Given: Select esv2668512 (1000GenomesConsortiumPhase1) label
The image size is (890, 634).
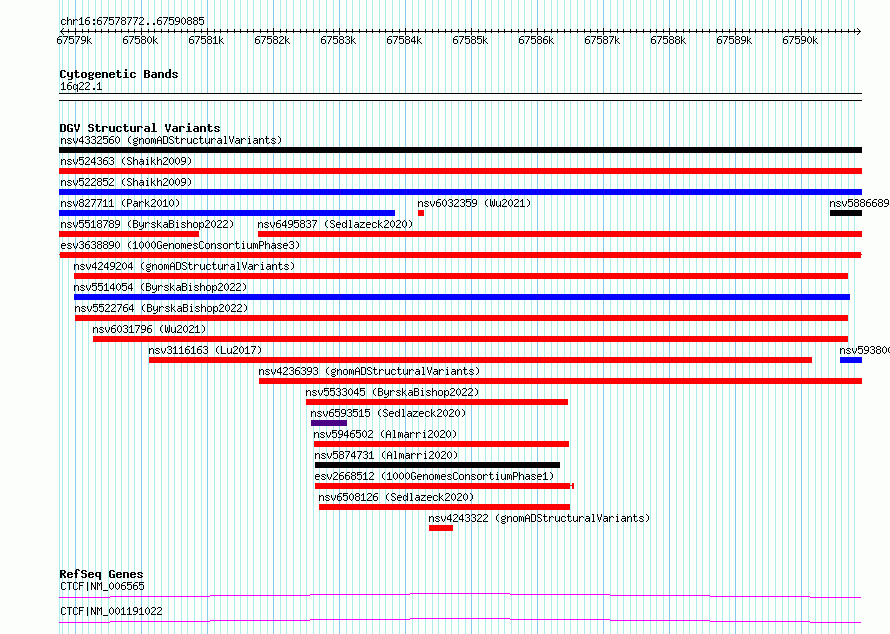Looking at the screenshot, I should coord(434,476).
